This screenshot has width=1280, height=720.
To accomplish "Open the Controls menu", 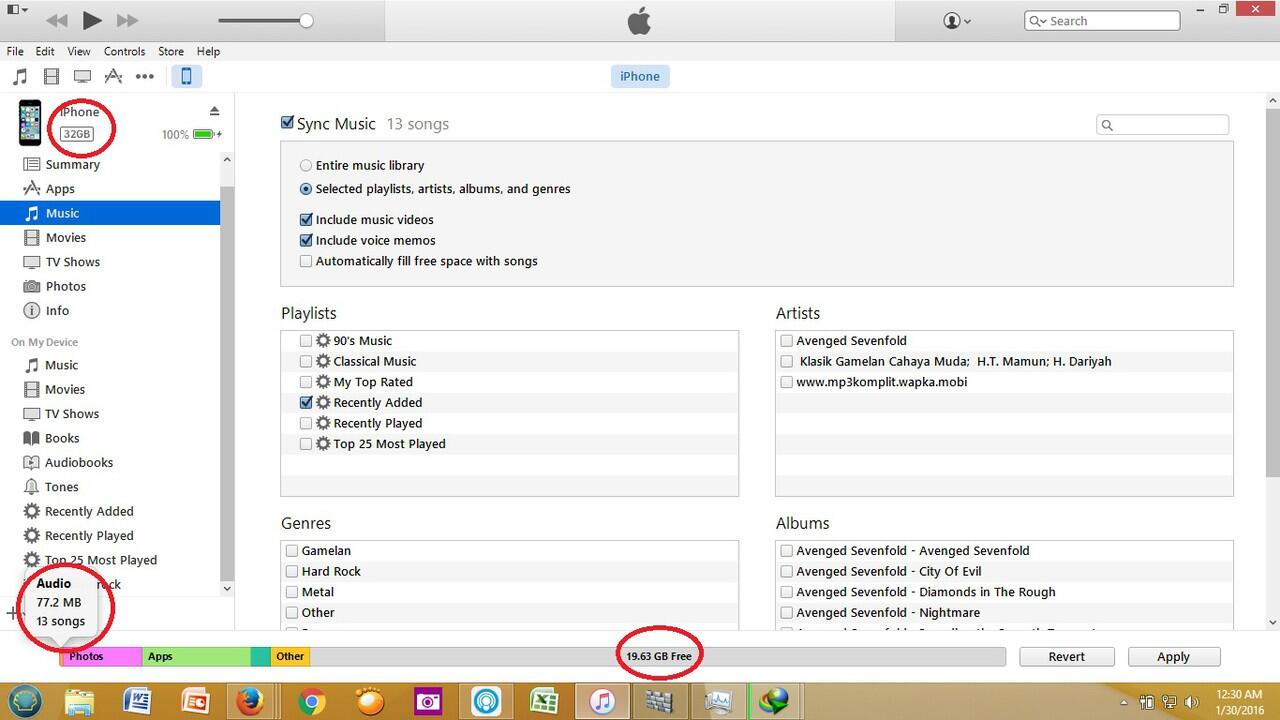I will [x=124, y=51].
